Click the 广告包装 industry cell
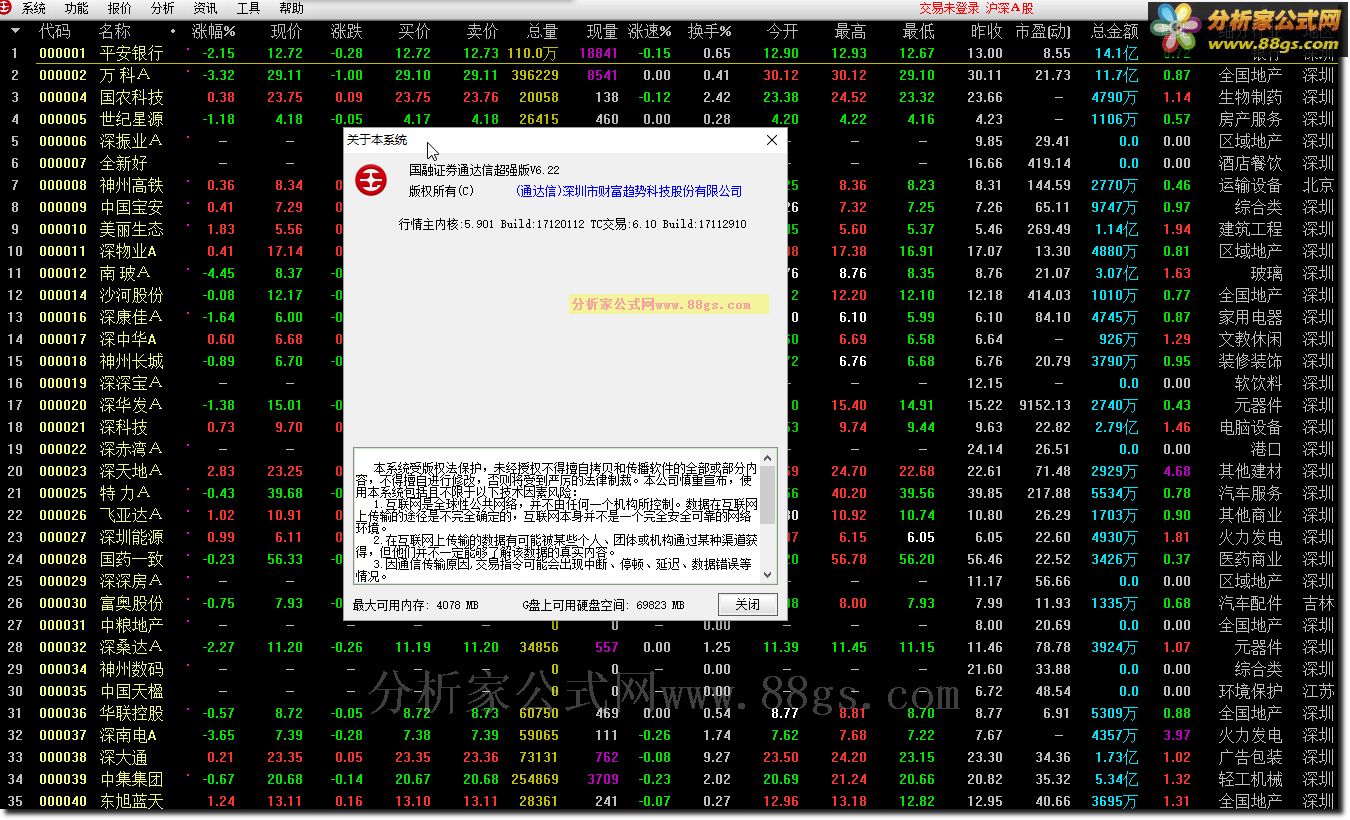1350x820 pixels. [x=1250, y=757]
